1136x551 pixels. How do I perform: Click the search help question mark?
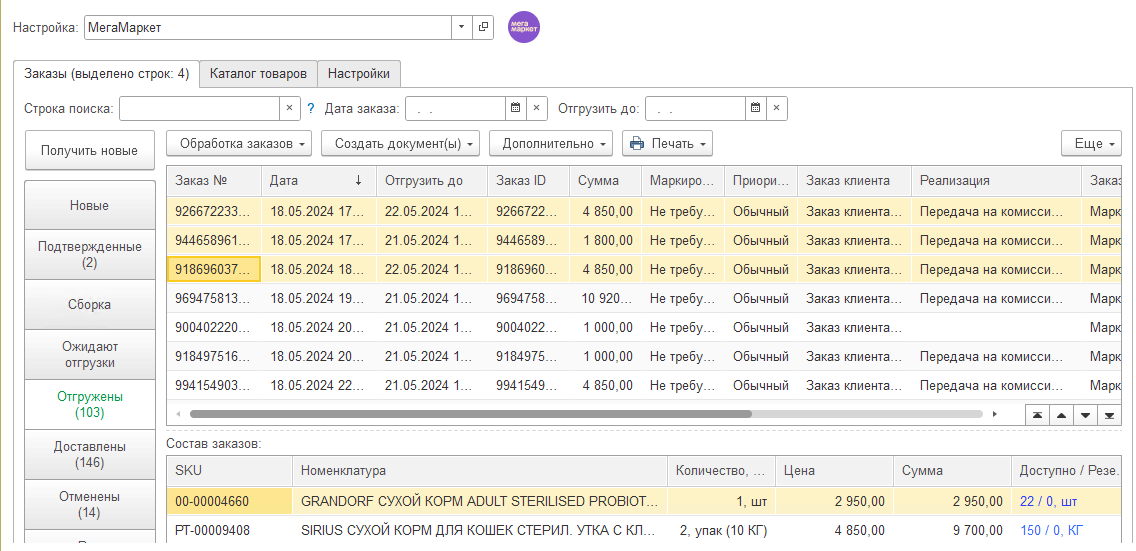[311, 108]
